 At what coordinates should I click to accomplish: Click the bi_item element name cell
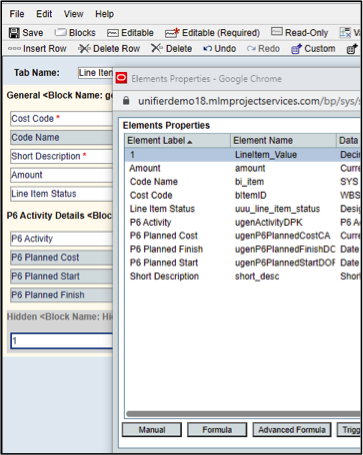click(x=249, y=182)
